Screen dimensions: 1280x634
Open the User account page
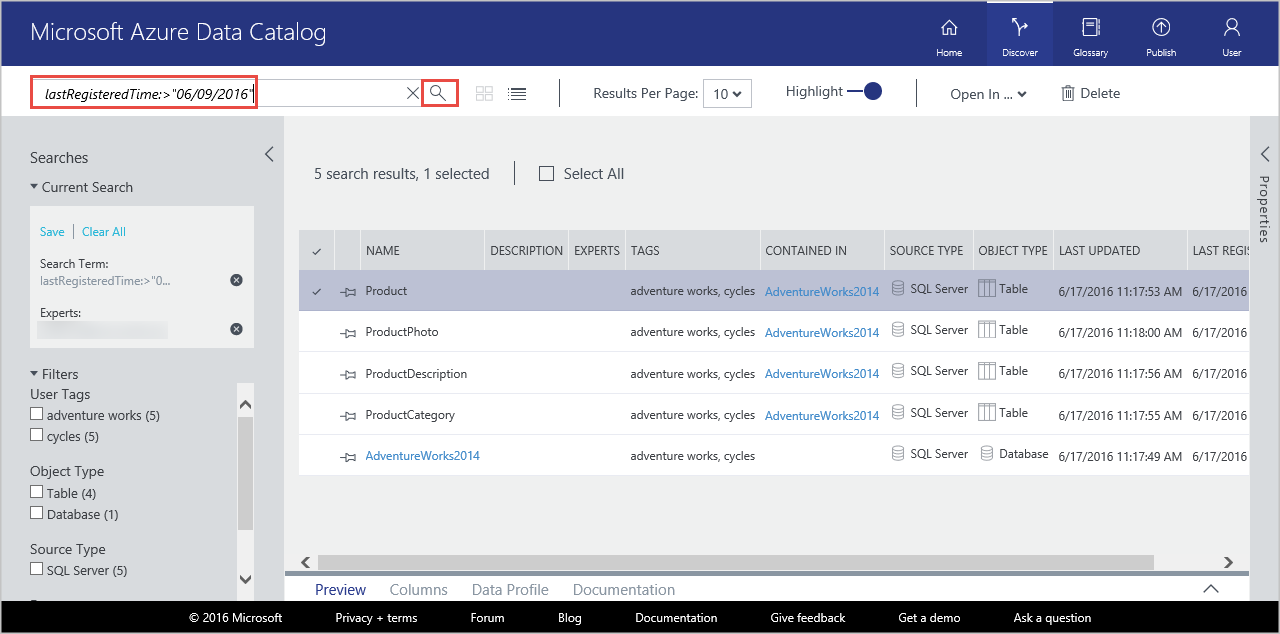(1231, 33)
